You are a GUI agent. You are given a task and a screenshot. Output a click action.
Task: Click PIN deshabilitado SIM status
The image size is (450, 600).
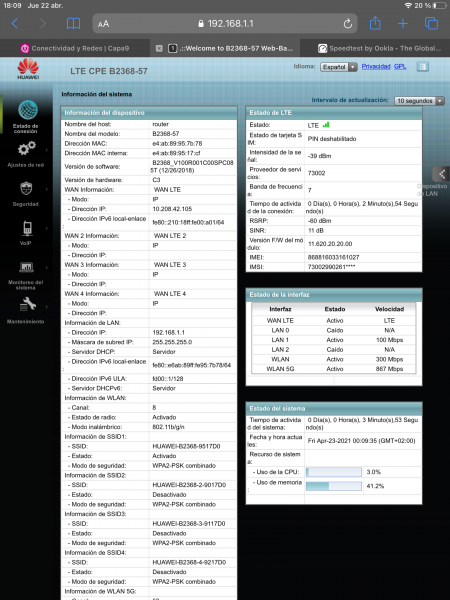point(332,139)
